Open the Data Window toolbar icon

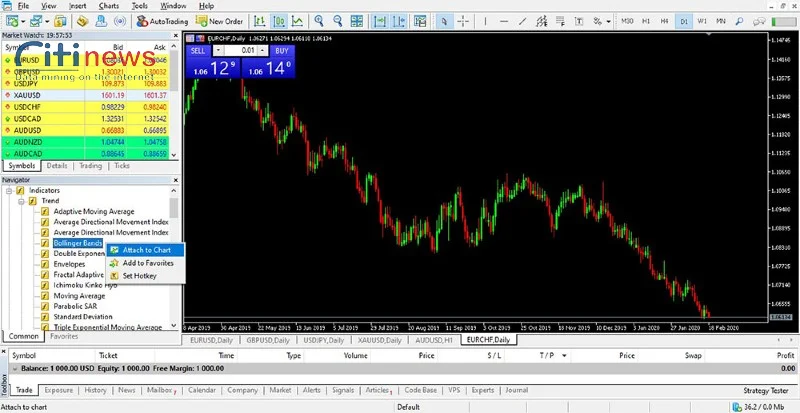tap(83, 21)
